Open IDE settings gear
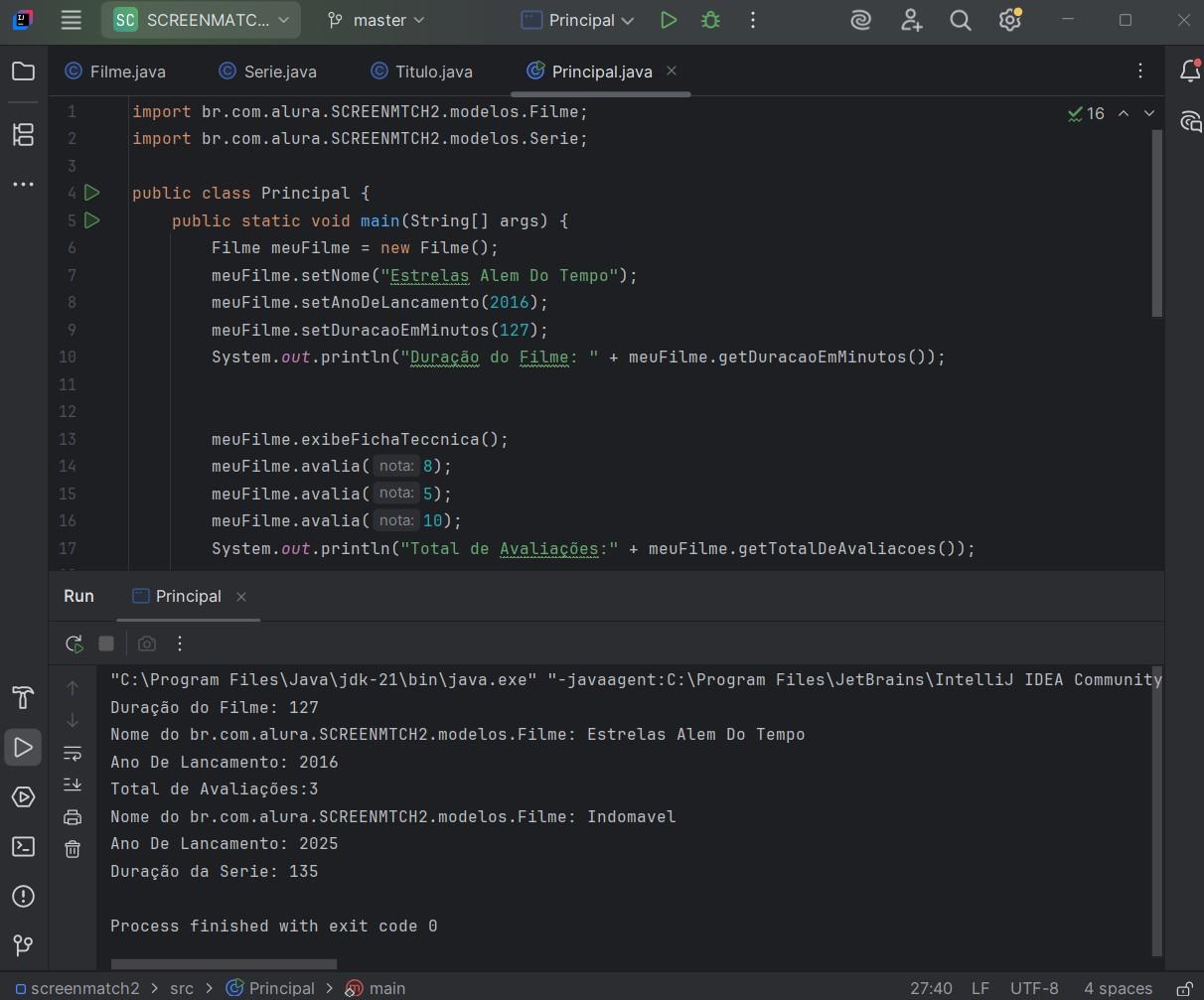The width and height of the screenshot is (1204, 1000). point(1010,20)
